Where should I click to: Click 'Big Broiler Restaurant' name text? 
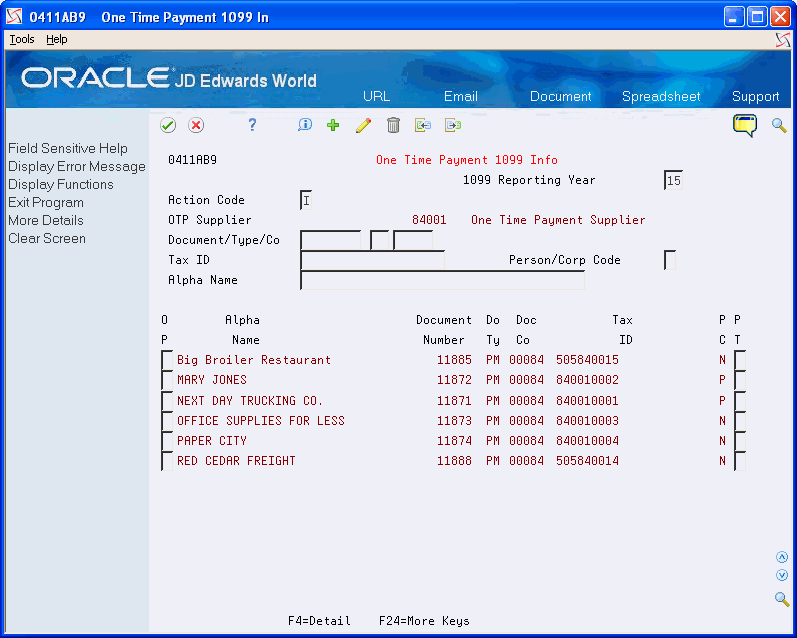click(x=254, y=360)
